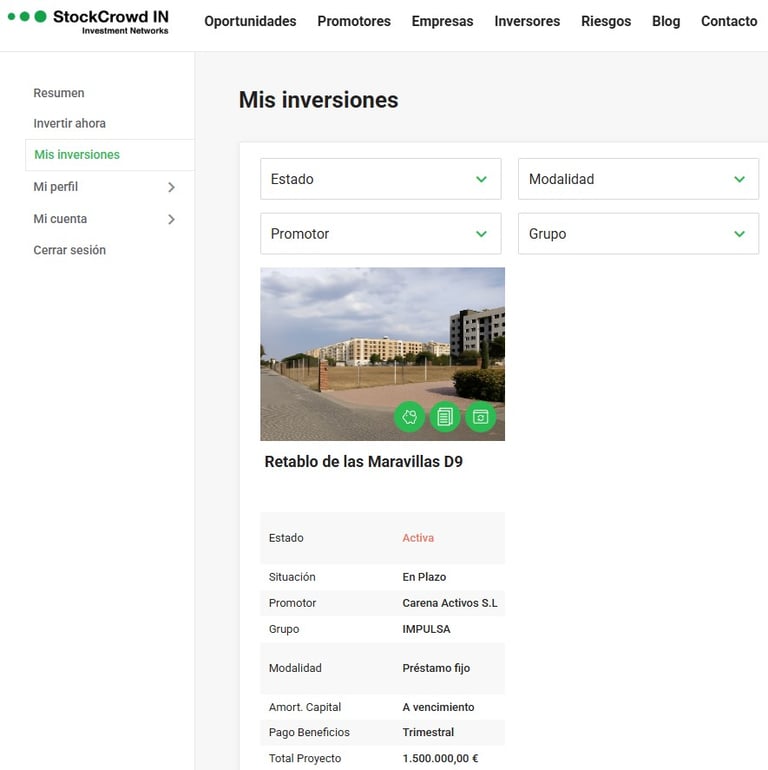Click the IMPULSA group value
Screen dimensions: 768x770
click(426, 629)
